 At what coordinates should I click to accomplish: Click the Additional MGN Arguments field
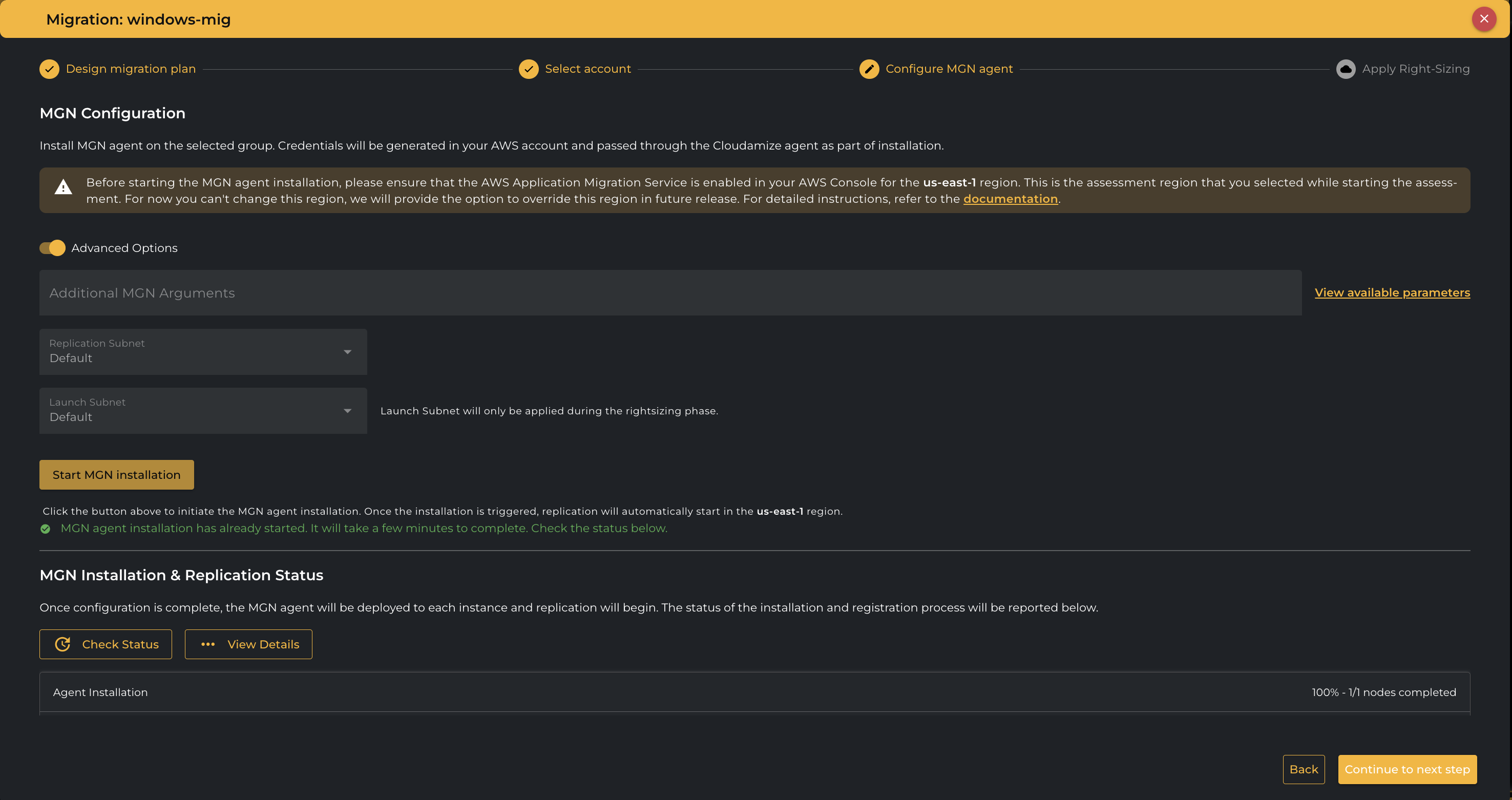click(670, 293)
